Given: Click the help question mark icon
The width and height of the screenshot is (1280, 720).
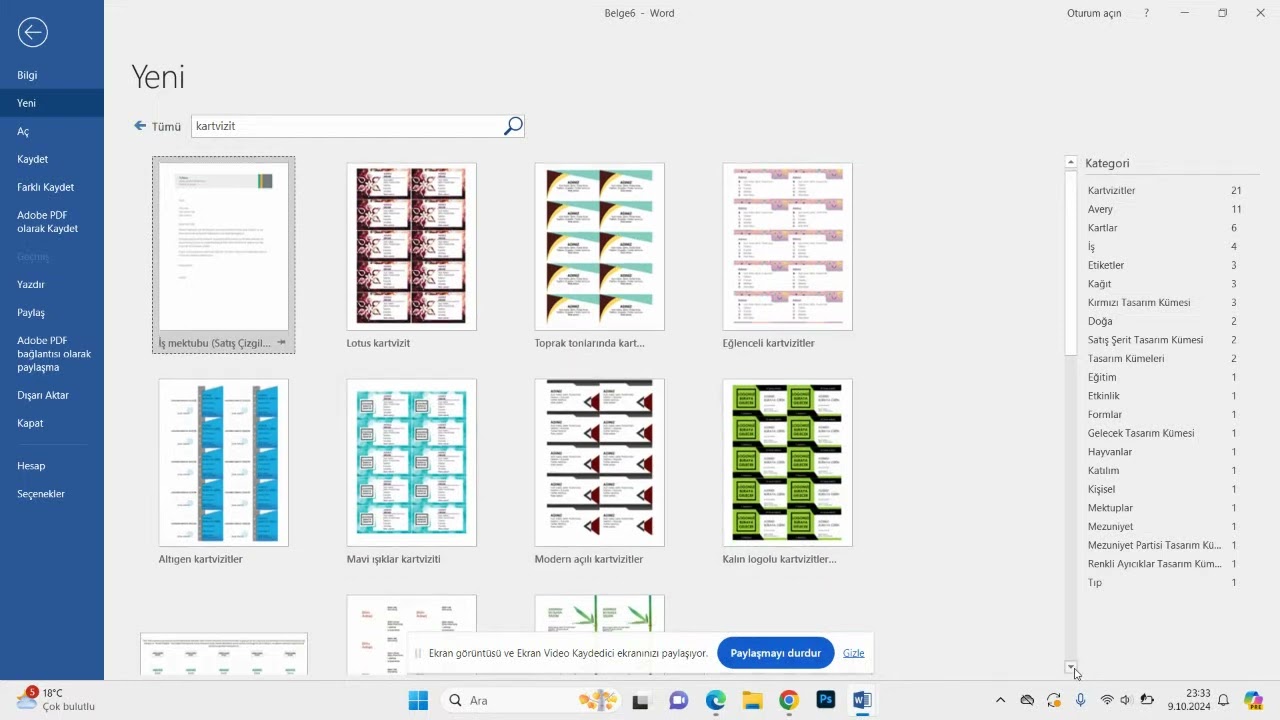Looking at the screenshot, I should [1146, 13].
